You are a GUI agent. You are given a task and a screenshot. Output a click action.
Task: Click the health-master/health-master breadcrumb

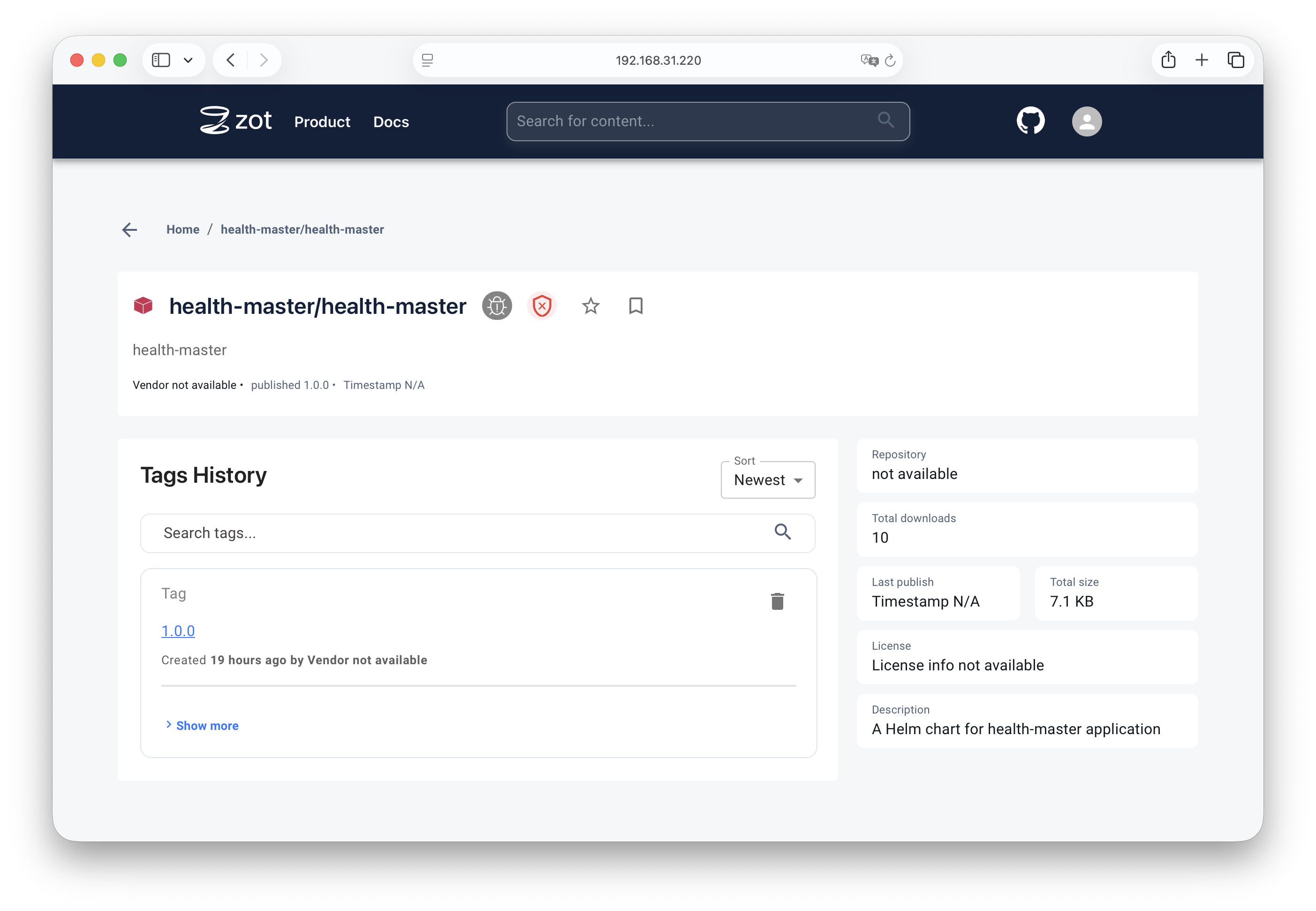point(302,229)
